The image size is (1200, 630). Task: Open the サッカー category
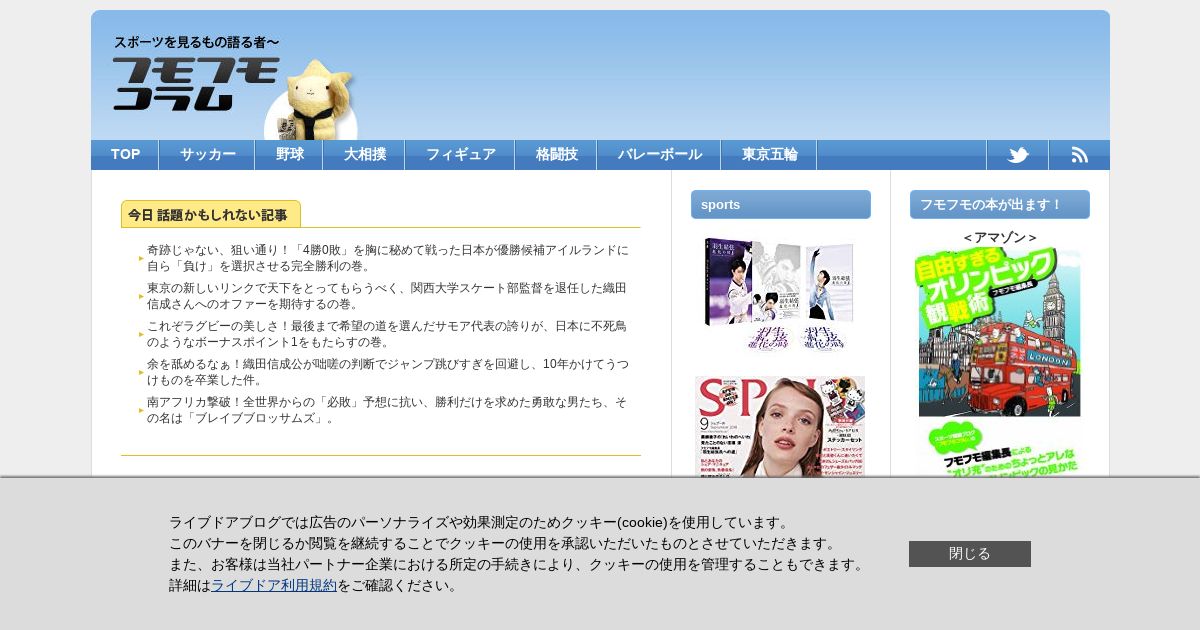click(207, 155)
